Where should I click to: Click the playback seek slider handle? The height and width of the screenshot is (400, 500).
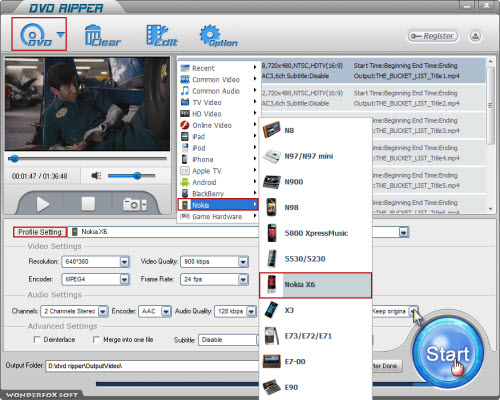(x=14, y=159)
